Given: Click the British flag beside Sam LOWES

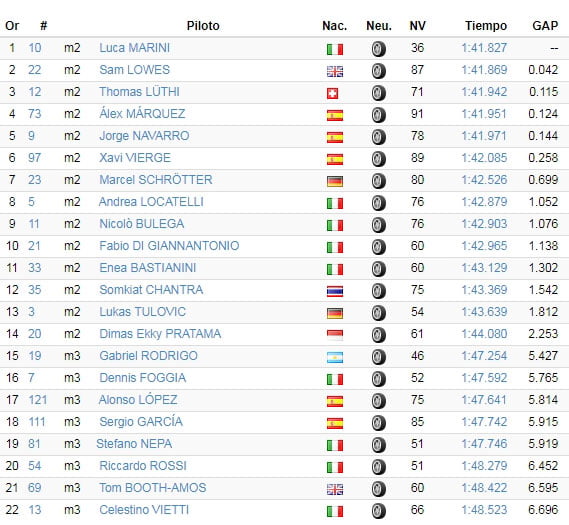Looking at the screenshot, I should click(x=335, y=71).
